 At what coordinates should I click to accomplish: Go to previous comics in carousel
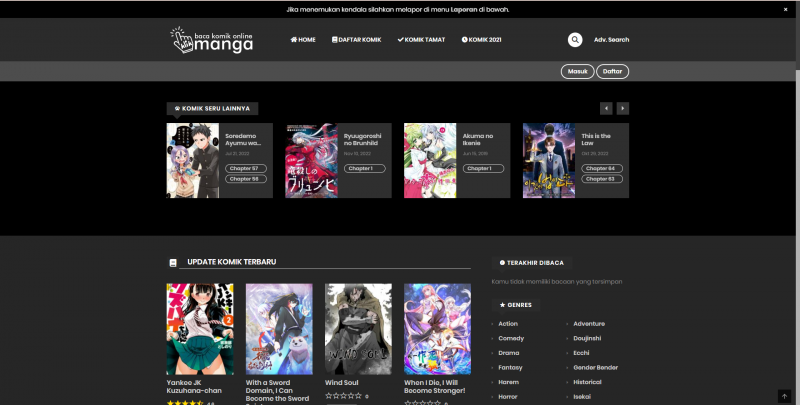(606, 108)
